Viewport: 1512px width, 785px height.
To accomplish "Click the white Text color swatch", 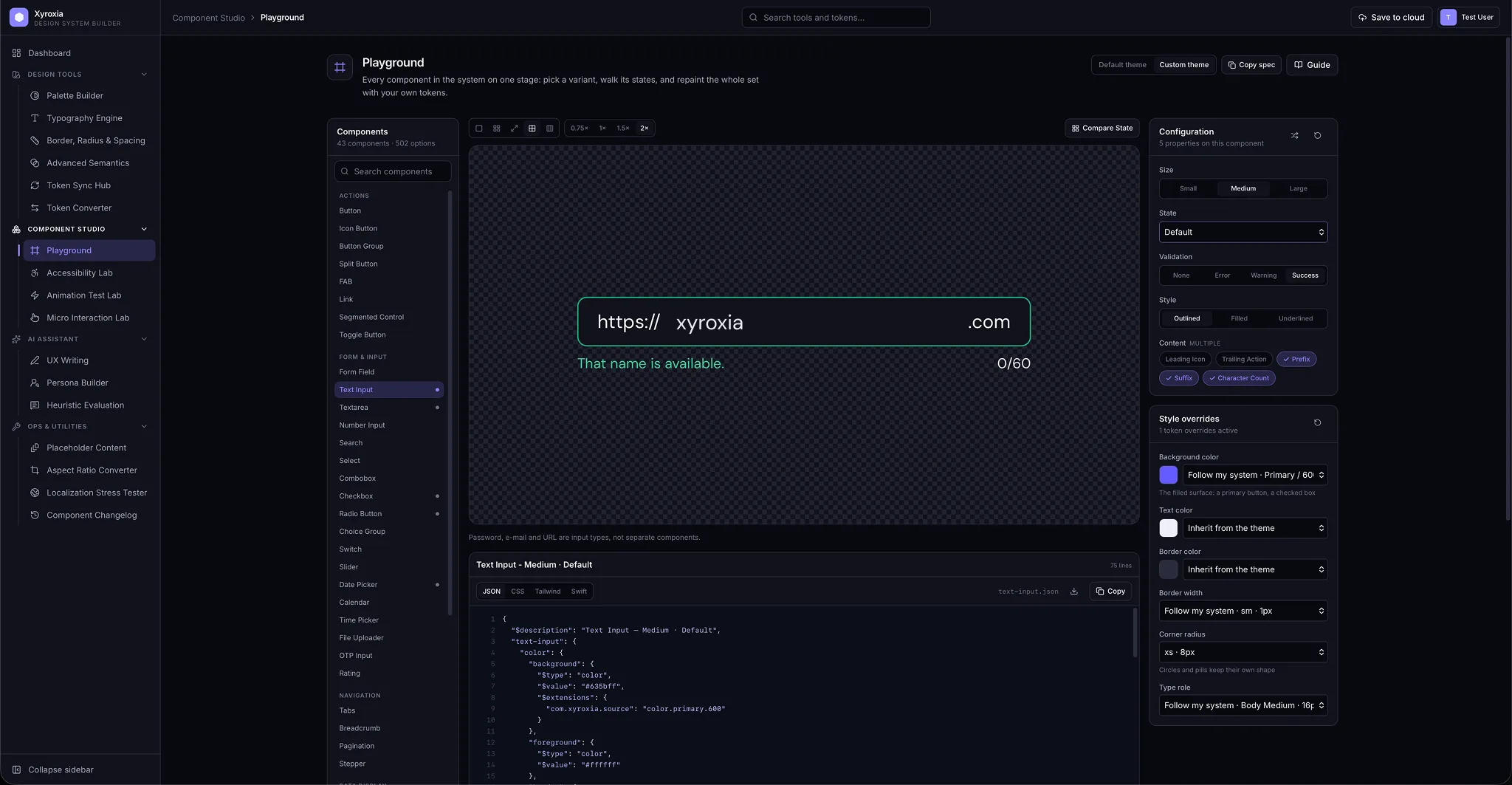I will pyautogui.click(x=1168, y=529).
